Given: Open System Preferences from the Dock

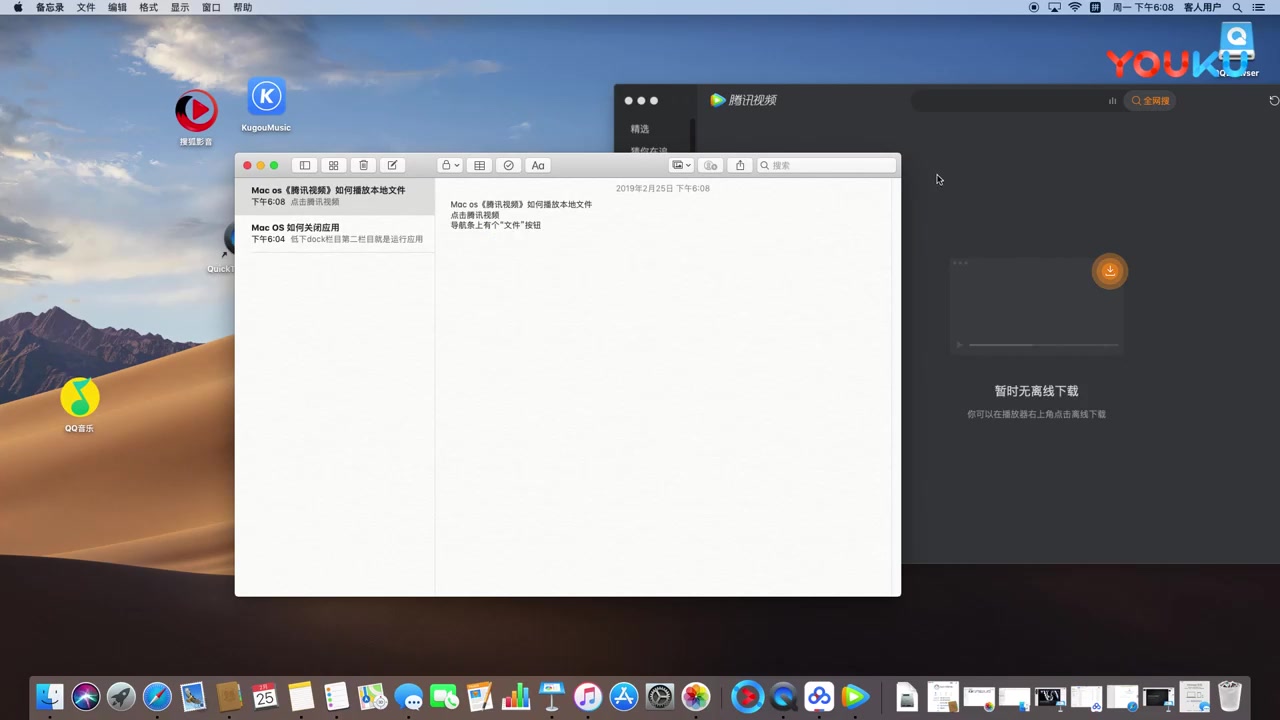Looking at the screenshot, I should [660, 696].
